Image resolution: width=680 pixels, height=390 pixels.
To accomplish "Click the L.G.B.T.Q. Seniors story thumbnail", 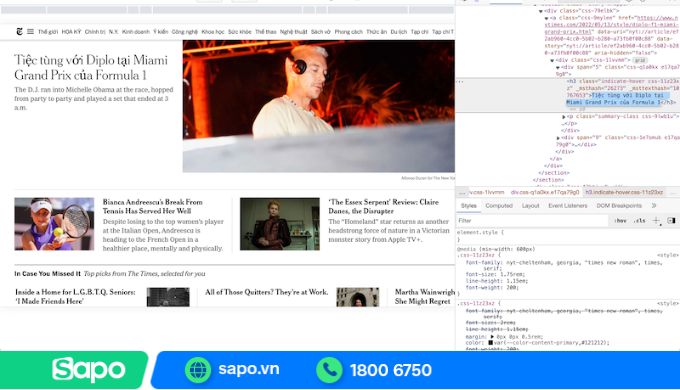I will pyautogui.click(x=168, y=297).
